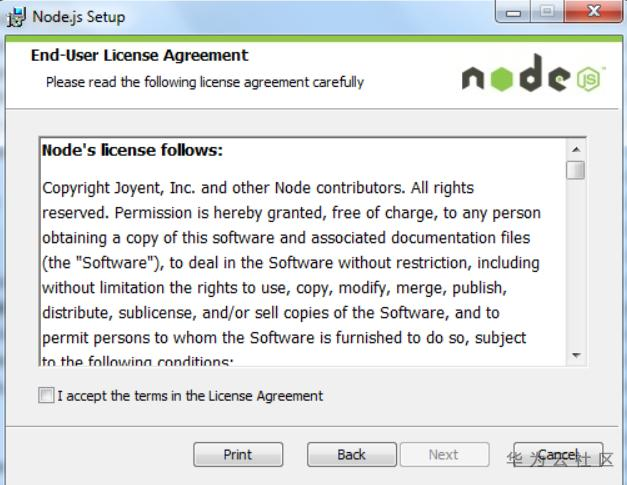Click the 'Please read the following license' subtitle
The height and width of the screenshot is (485, 627).
pos(205,82)
